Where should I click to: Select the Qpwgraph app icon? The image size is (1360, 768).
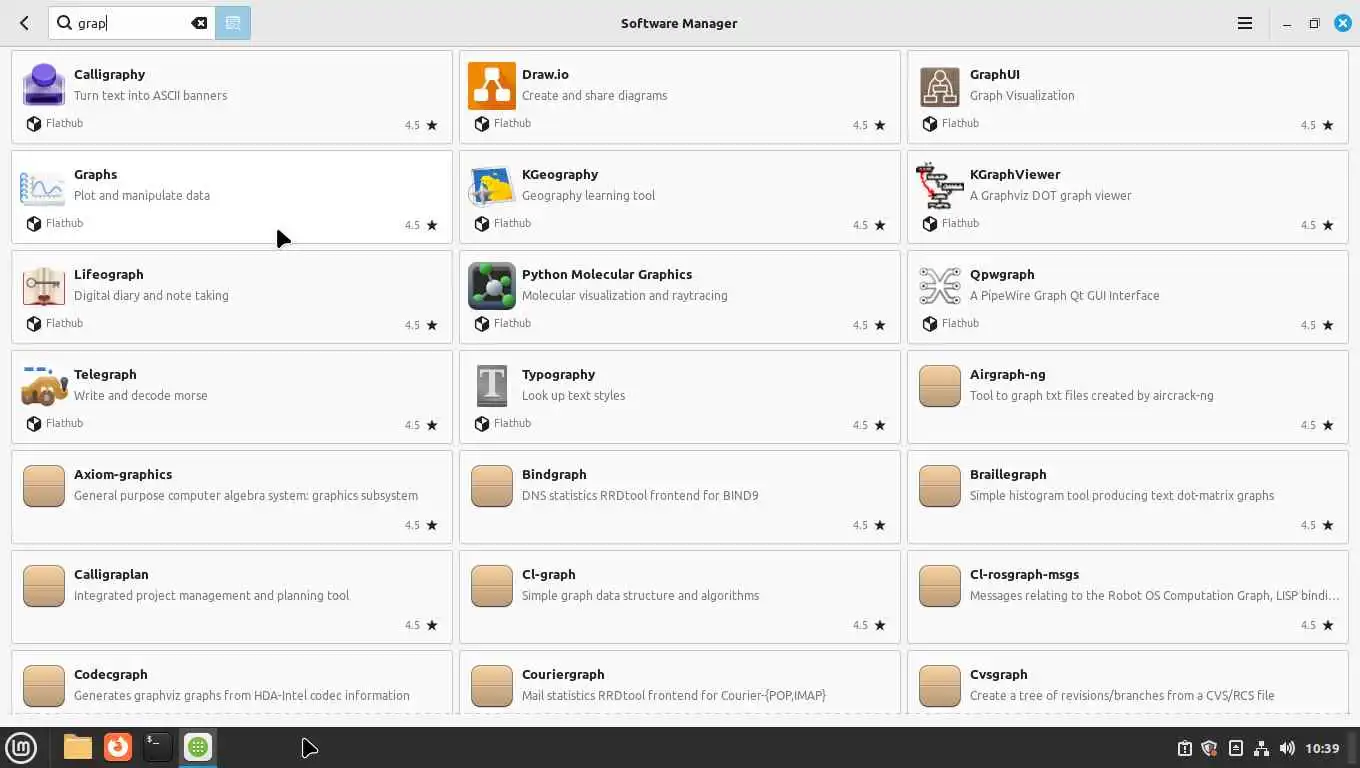939,286
